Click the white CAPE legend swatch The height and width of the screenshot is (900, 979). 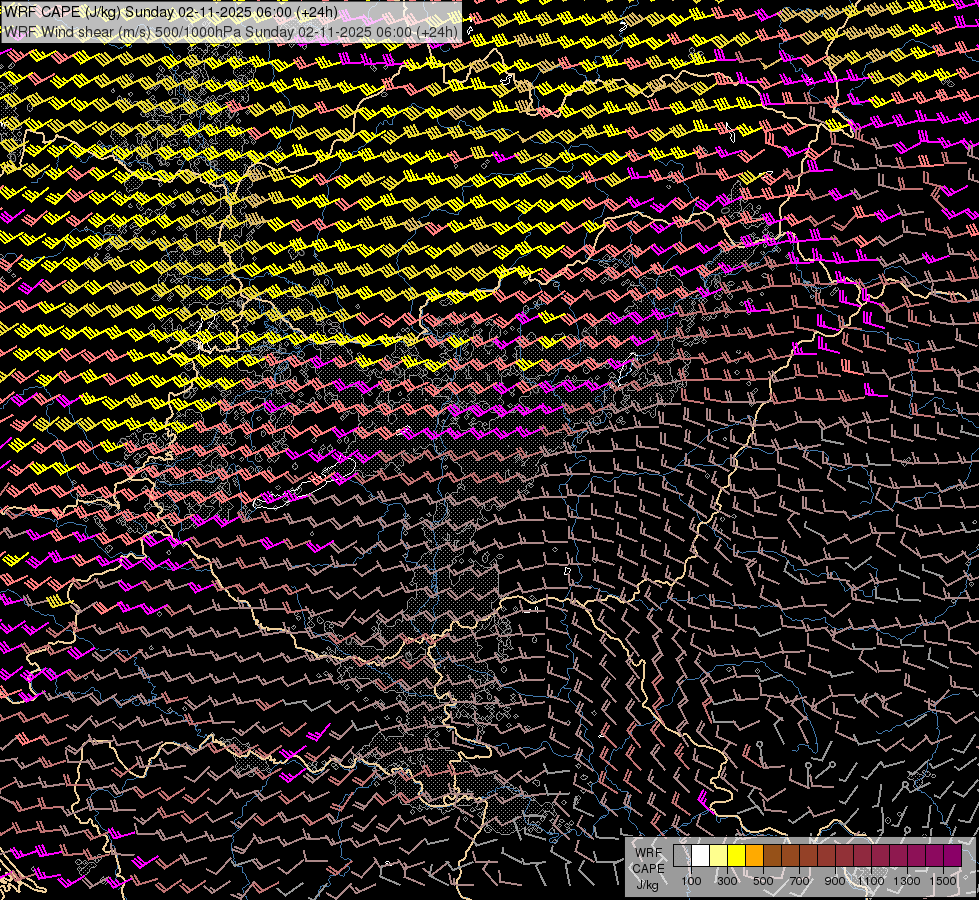(700, 856)
